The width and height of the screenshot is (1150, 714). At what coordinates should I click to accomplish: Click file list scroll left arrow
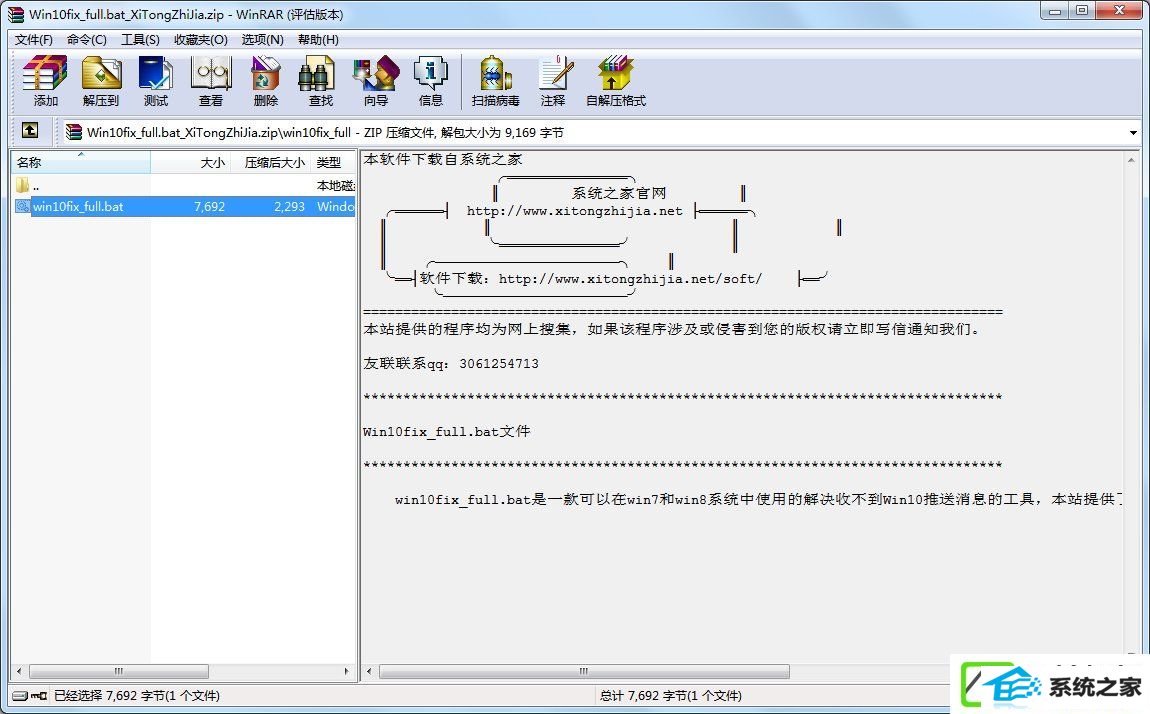coord(19,671)
